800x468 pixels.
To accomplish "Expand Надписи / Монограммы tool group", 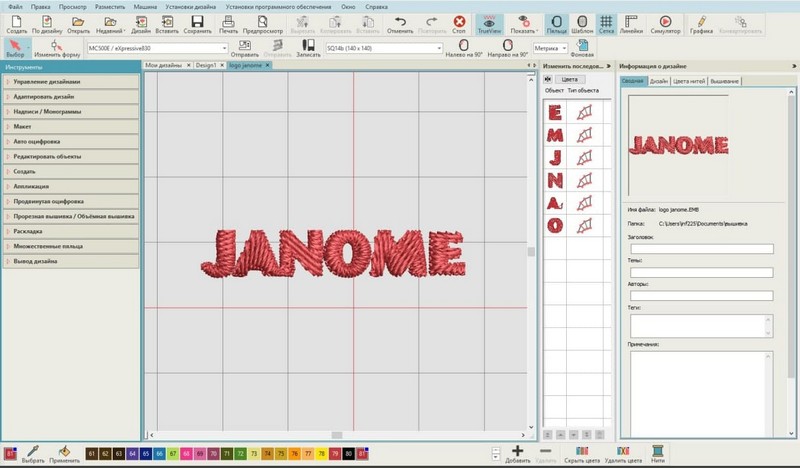I will click(x=71, y=111).
